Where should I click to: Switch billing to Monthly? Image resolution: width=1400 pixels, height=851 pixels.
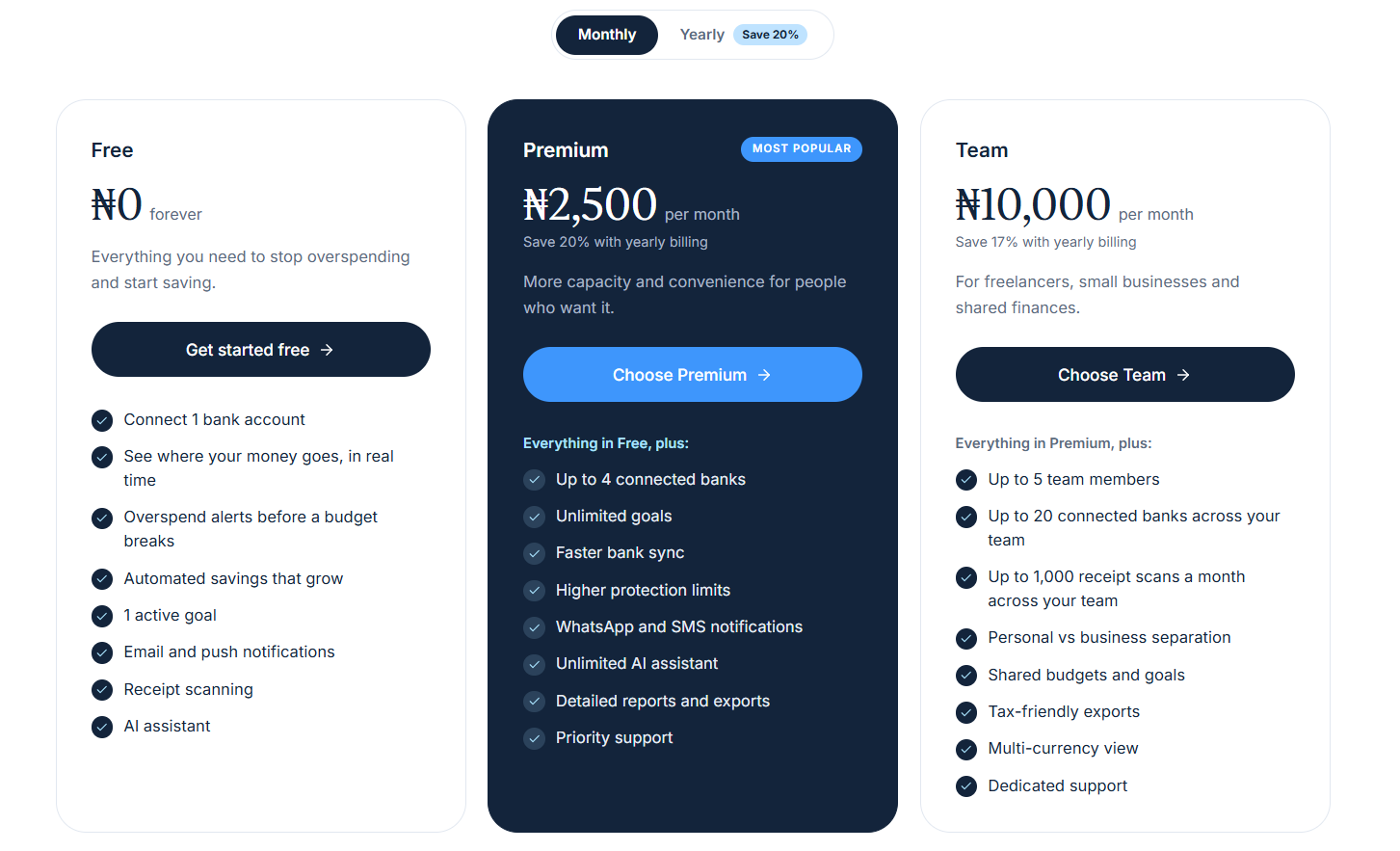tap(607, 35)
